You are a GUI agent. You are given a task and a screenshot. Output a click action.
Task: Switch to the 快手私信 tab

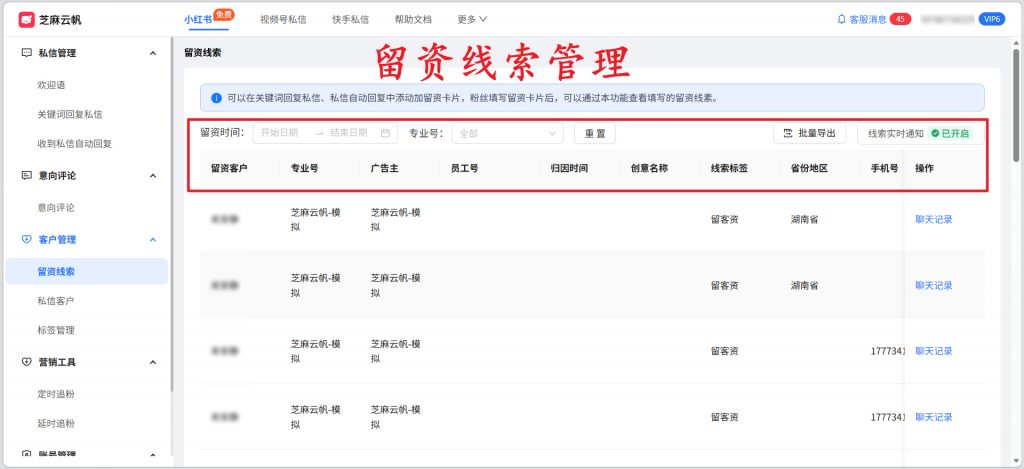point(350,20)
